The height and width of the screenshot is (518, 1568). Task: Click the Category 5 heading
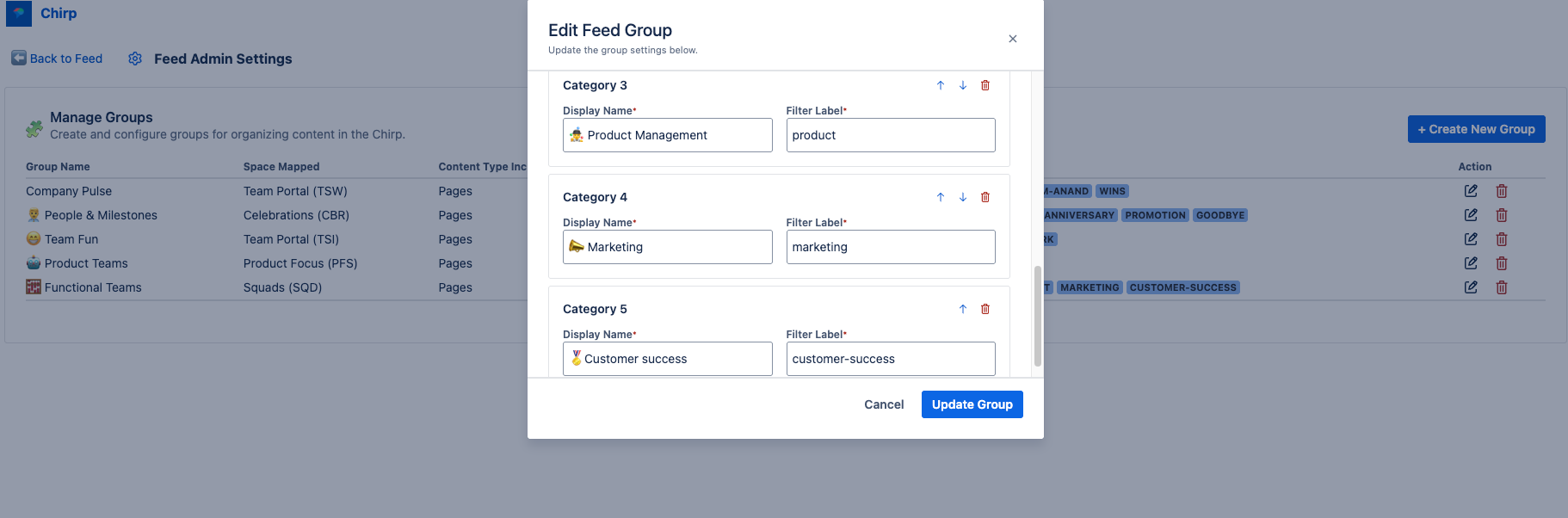click(595, 309)
